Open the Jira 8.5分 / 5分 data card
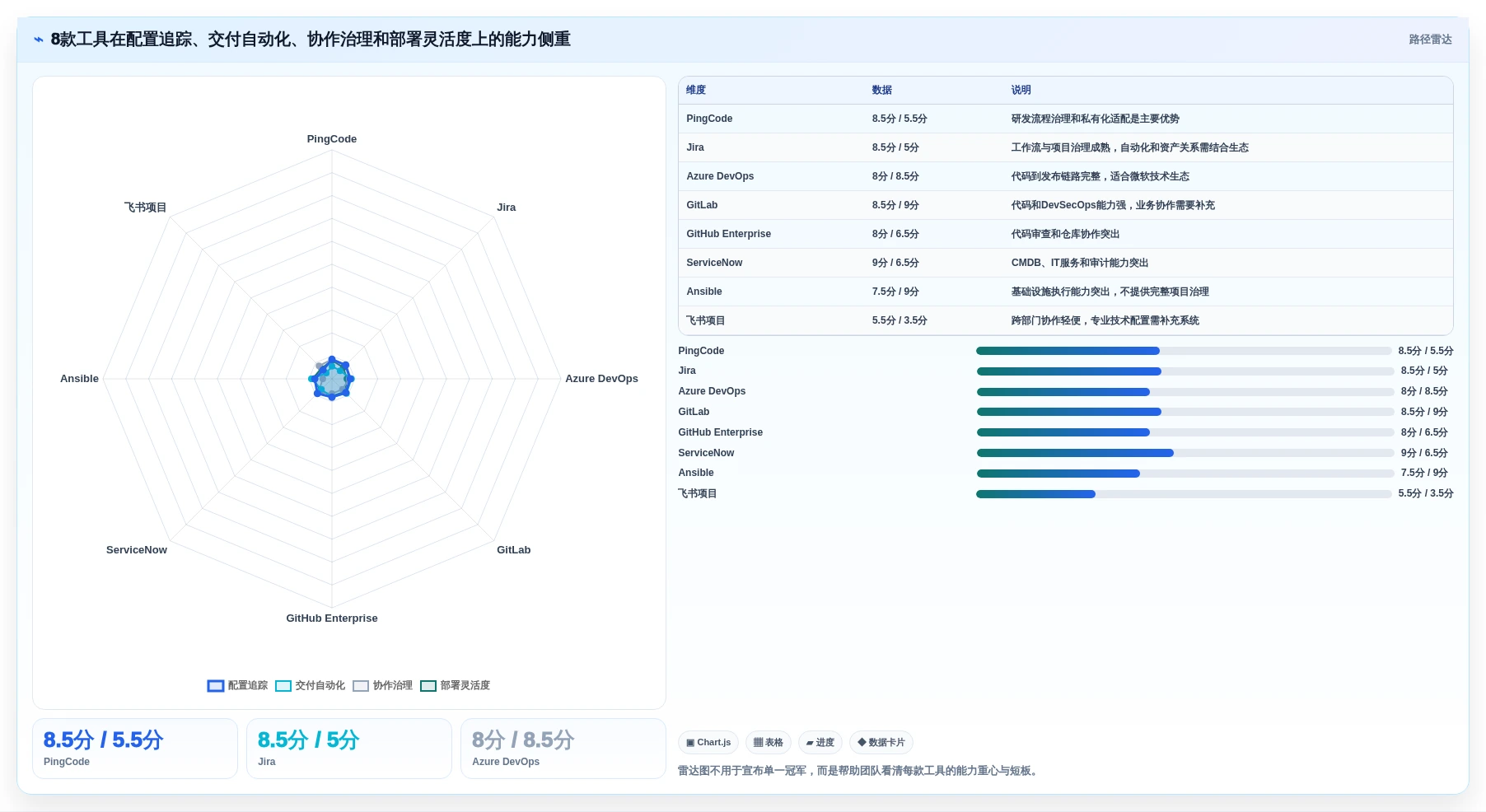 click(349, 749)
